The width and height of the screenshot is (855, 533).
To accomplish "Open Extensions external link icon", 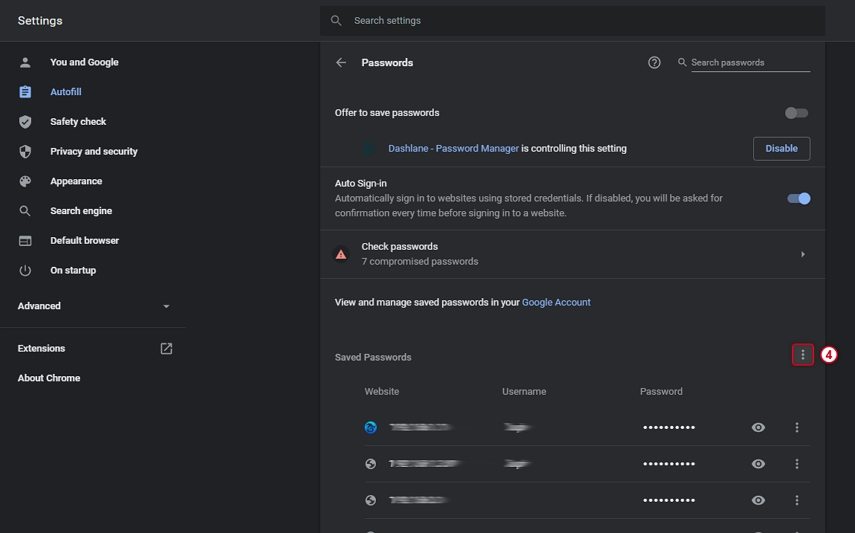I will (x=166, y=349).
